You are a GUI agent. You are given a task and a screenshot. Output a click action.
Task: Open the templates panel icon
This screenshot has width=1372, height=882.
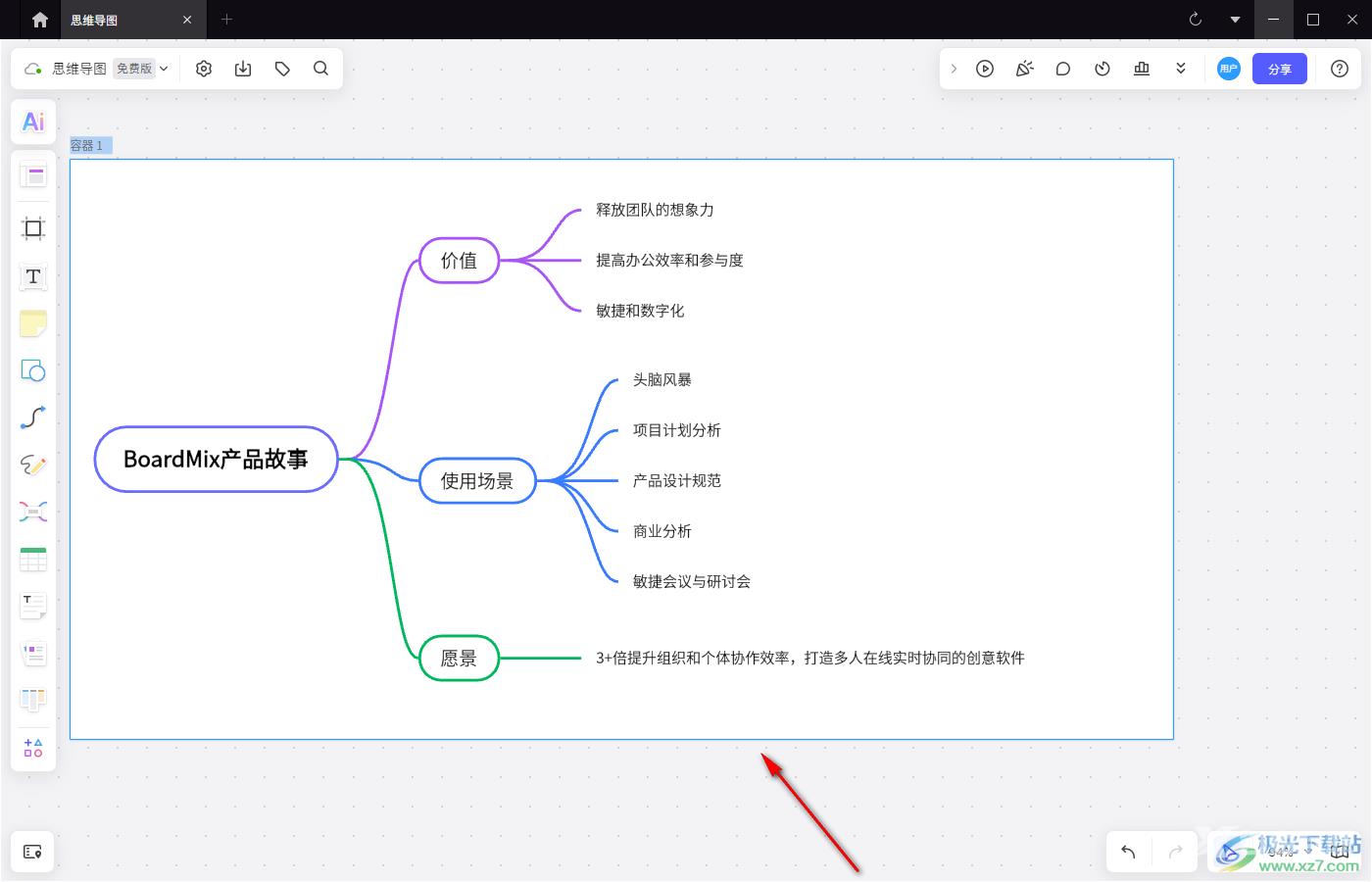tap(33, 176)
